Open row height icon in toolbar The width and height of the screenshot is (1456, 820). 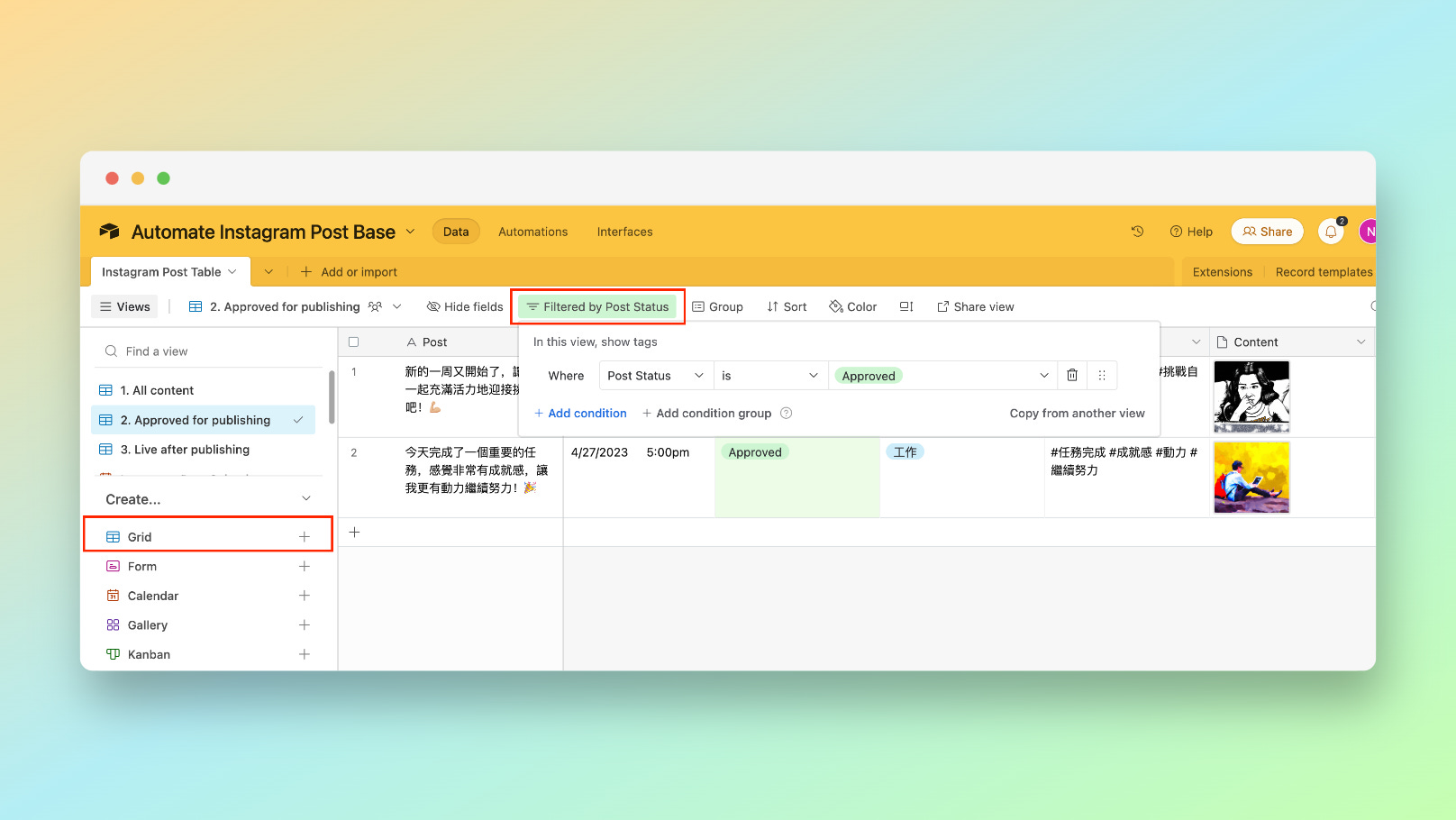click(x=906, y=306)
